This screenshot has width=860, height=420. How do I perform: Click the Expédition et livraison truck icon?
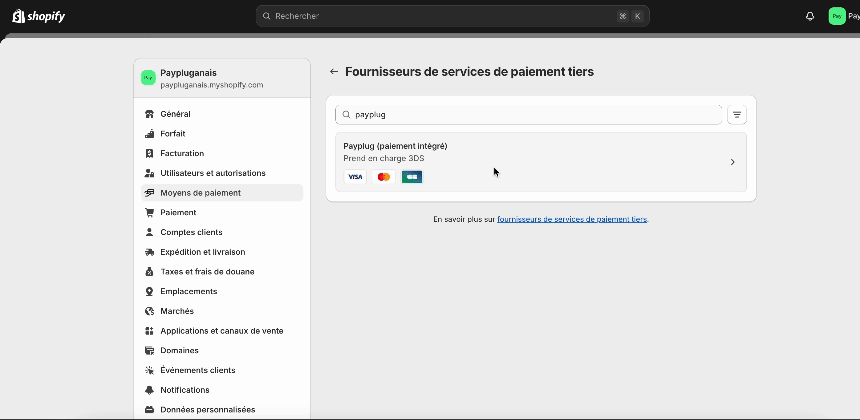coord(149,252)
